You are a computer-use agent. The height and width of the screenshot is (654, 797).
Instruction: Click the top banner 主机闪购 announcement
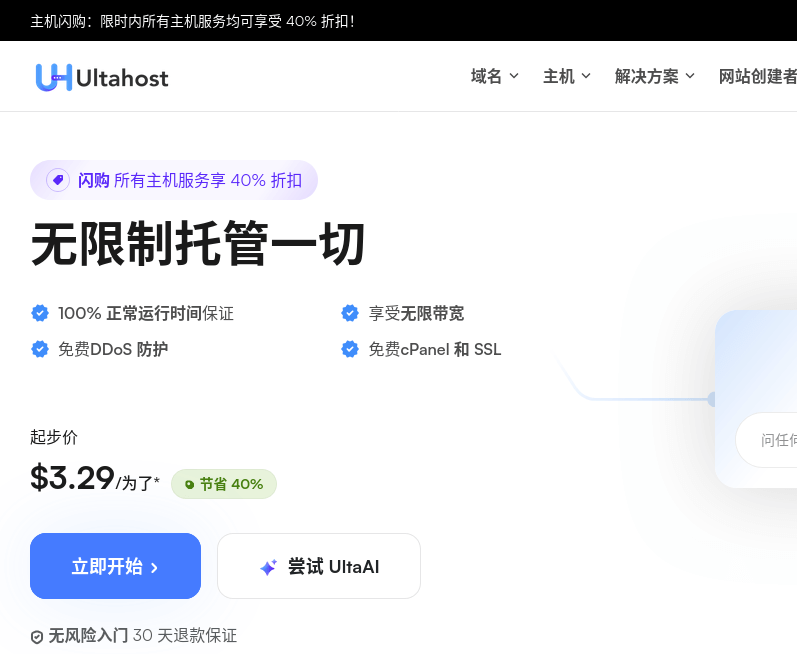coord(192,21)
